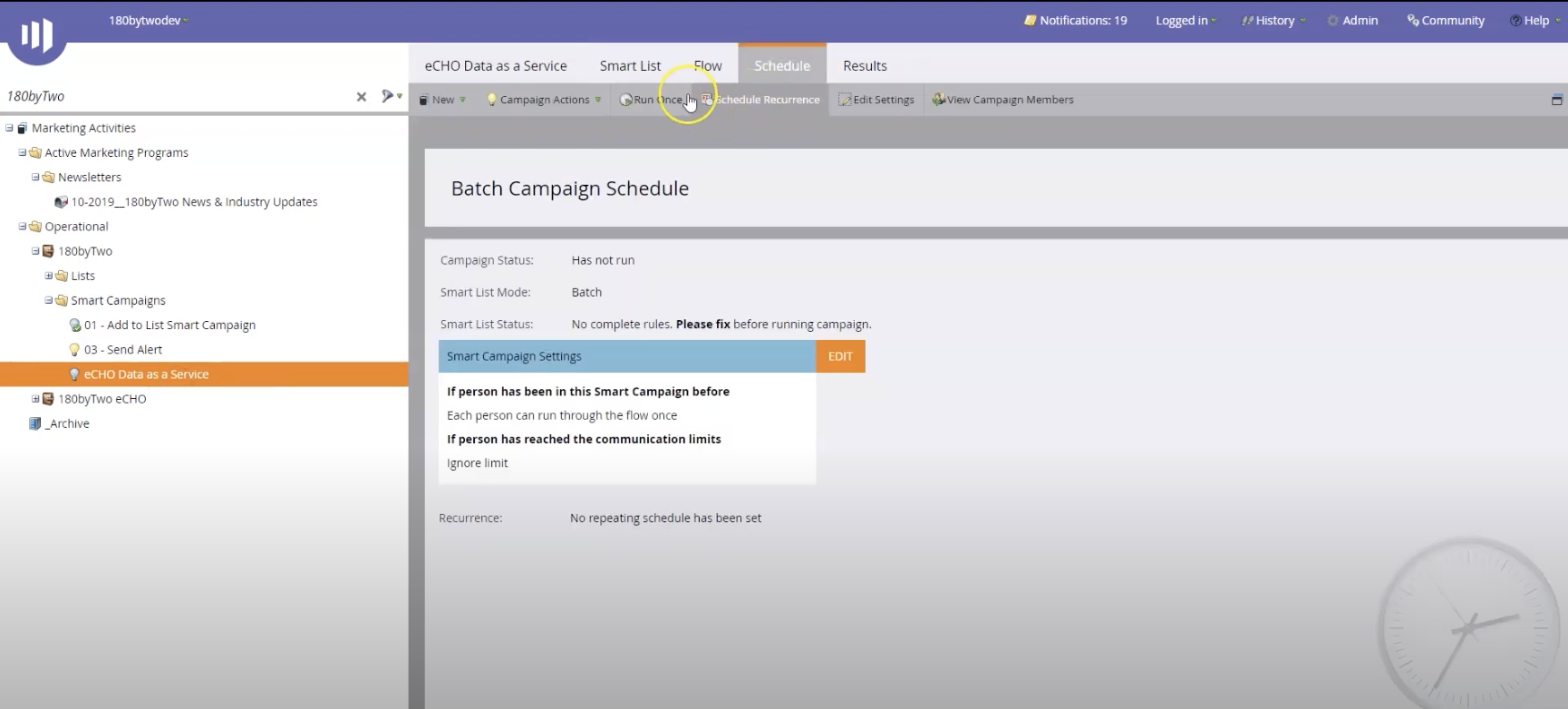
Task: Open the _Archive folder
Action: click(x=67, y=422)
